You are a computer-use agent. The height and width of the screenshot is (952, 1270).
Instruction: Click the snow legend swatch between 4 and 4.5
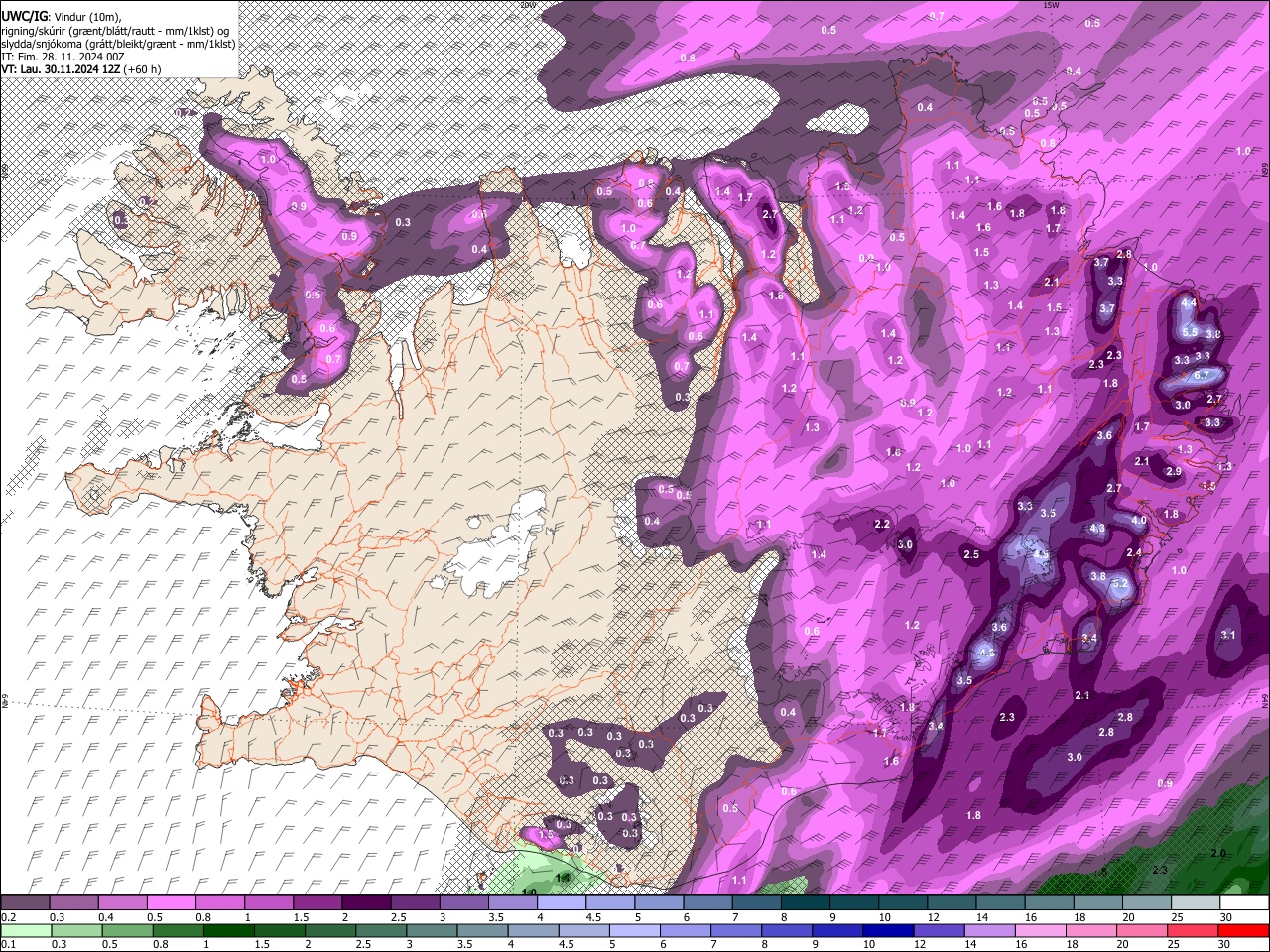(x=562, y=903)
